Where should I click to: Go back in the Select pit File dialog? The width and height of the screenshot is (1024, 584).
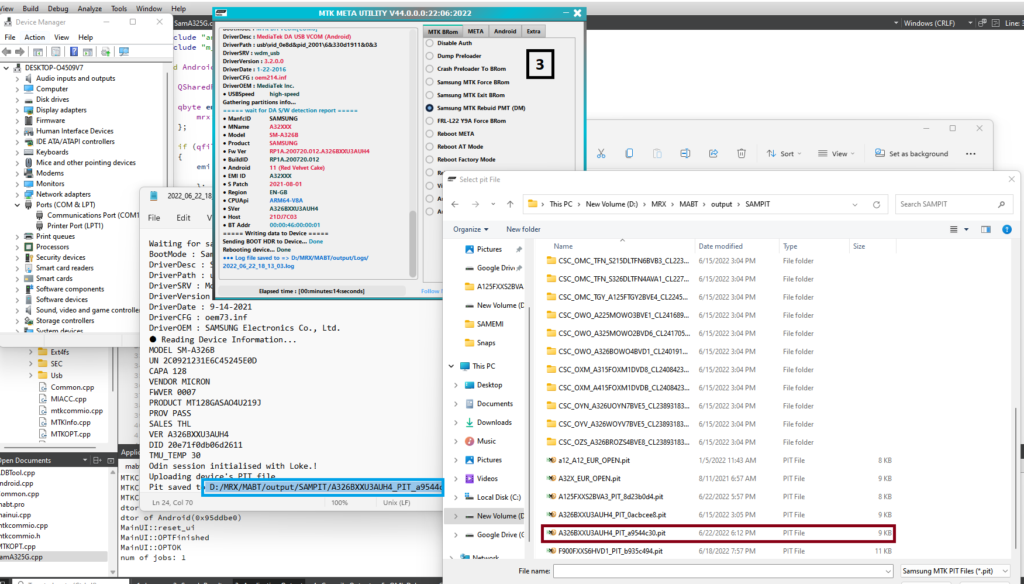455,204
